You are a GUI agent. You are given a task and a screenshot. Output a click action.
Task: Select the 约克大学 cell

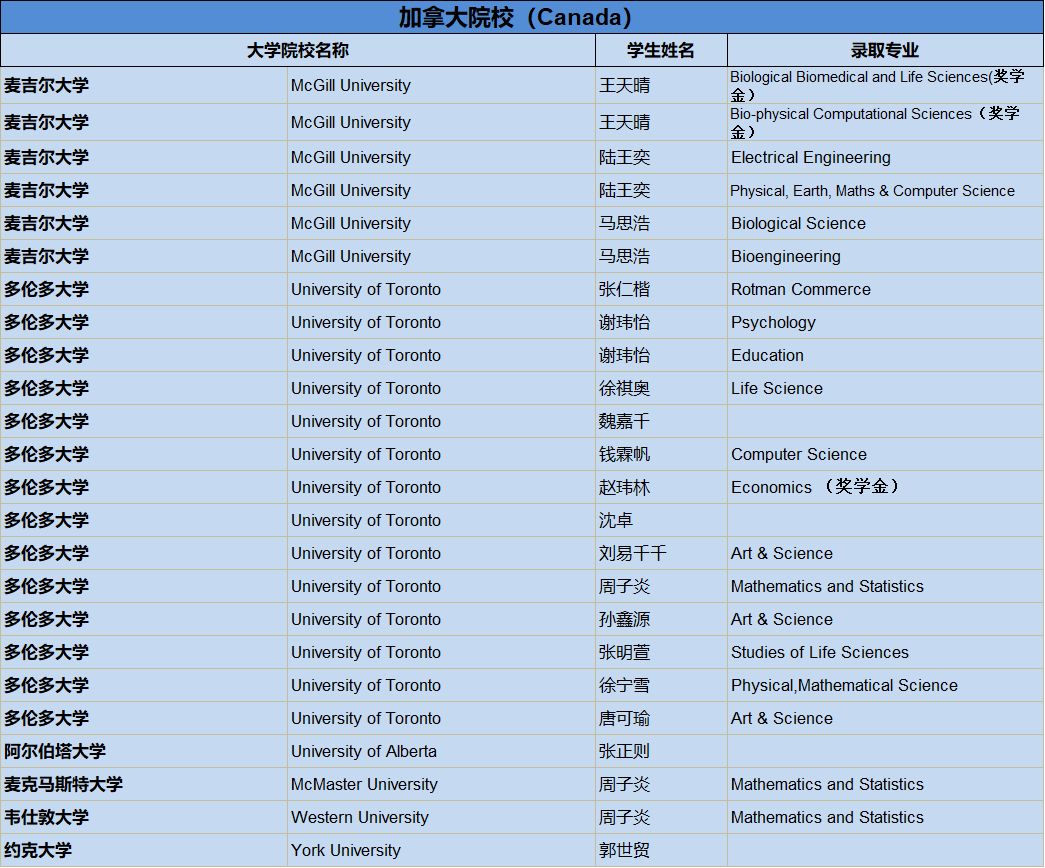coord(144,850)
